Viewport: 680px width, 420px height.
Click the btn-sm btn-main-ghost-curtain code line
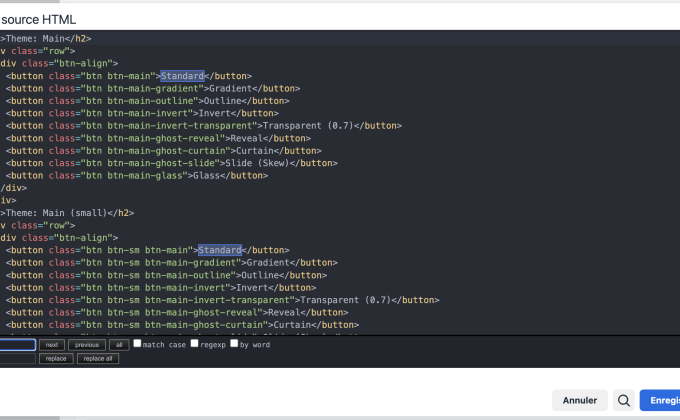(182, 325)
